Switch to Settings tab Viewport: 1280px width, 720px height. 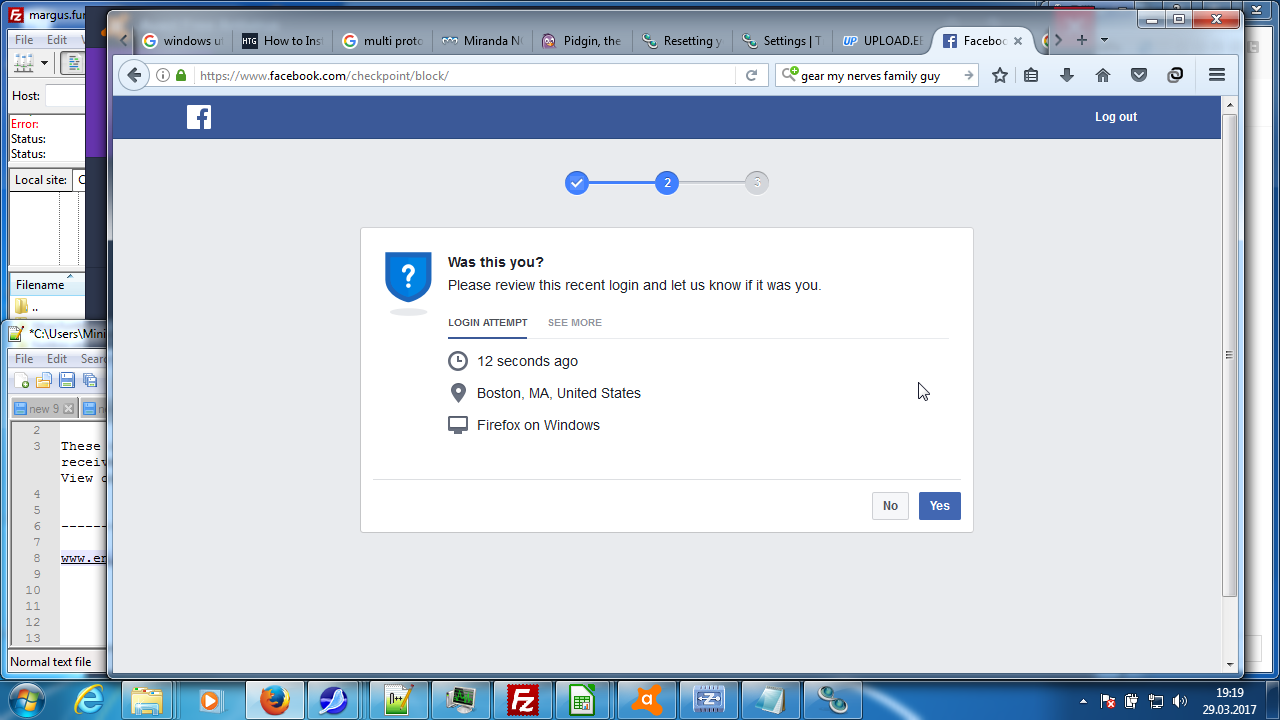(x=783, y=41)
